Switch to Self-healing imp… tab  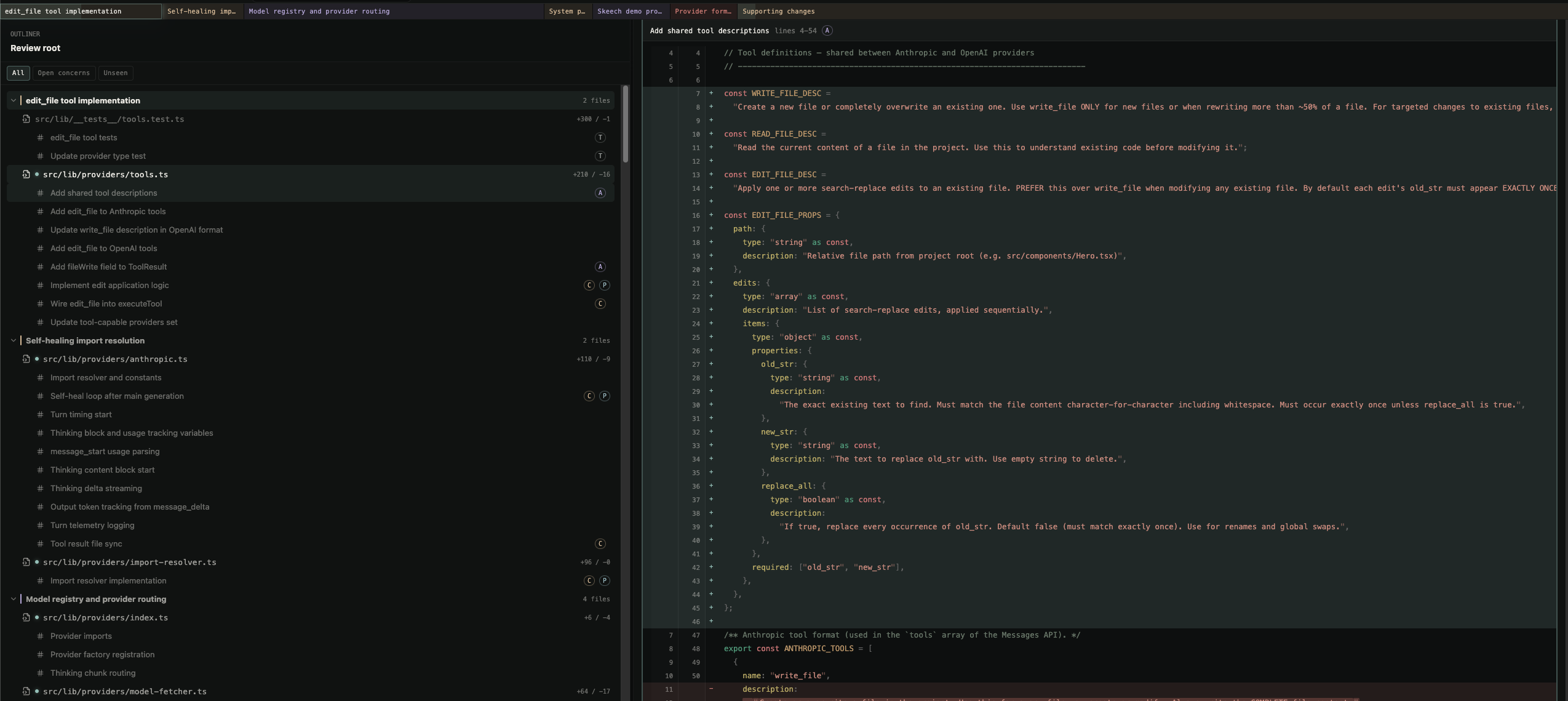[202, 11]
